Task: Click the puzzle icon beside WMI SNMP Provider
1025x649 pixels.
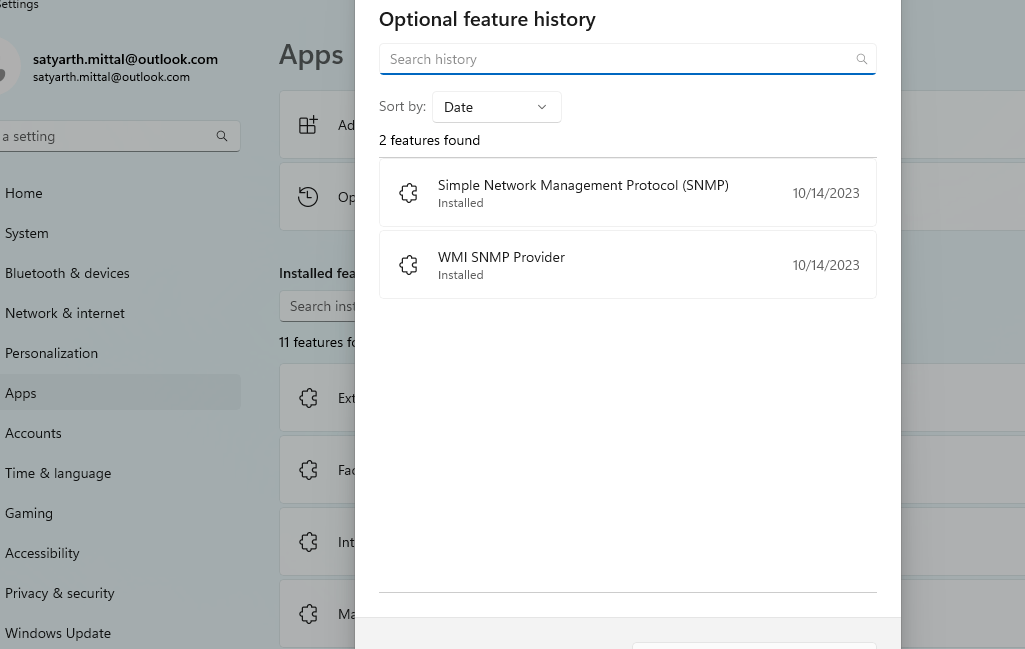Action: (x=408, y=264)
